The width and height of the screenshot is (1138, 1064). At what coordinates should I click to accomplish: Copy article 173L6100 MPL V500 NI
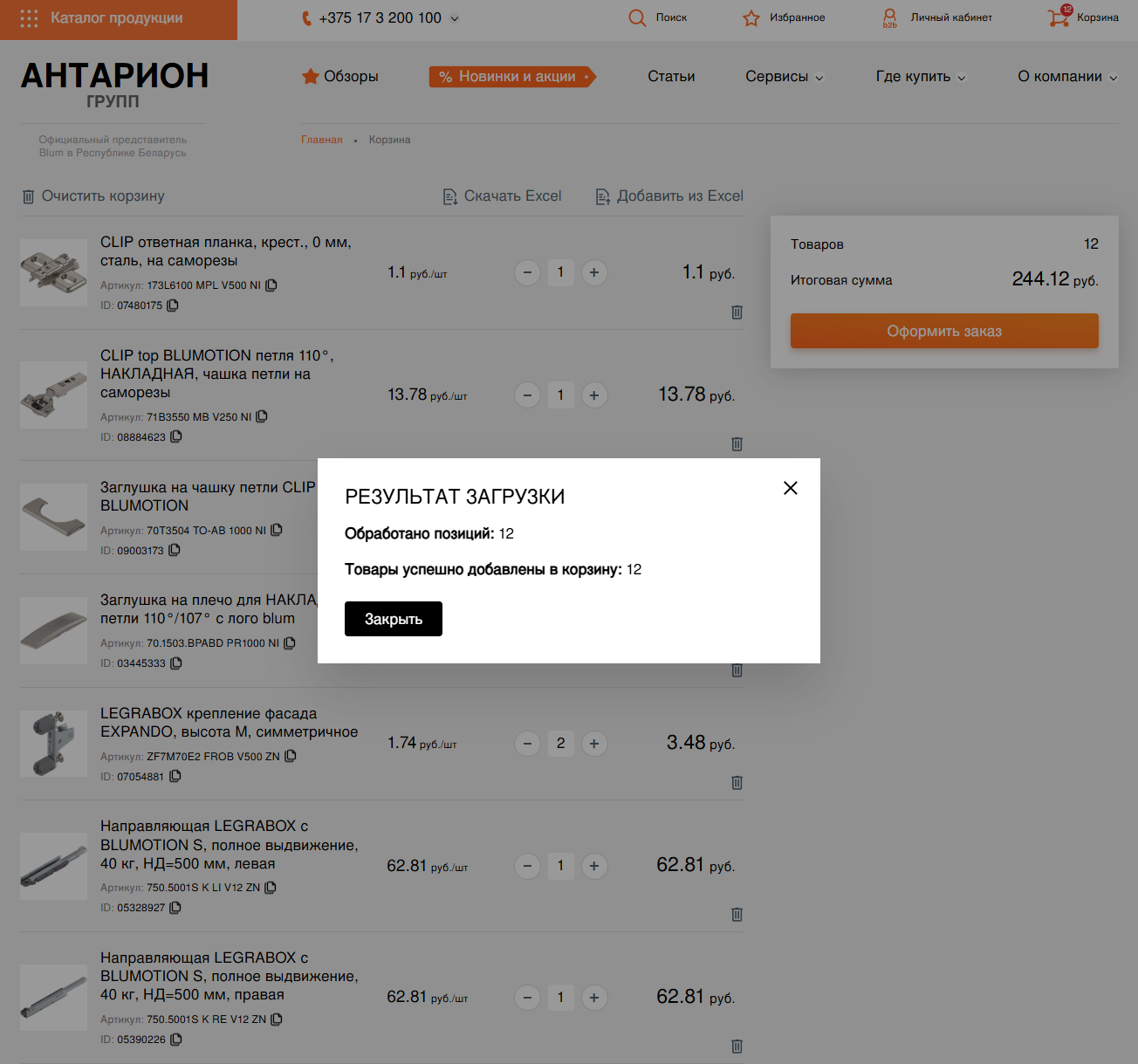coord(271,285)
